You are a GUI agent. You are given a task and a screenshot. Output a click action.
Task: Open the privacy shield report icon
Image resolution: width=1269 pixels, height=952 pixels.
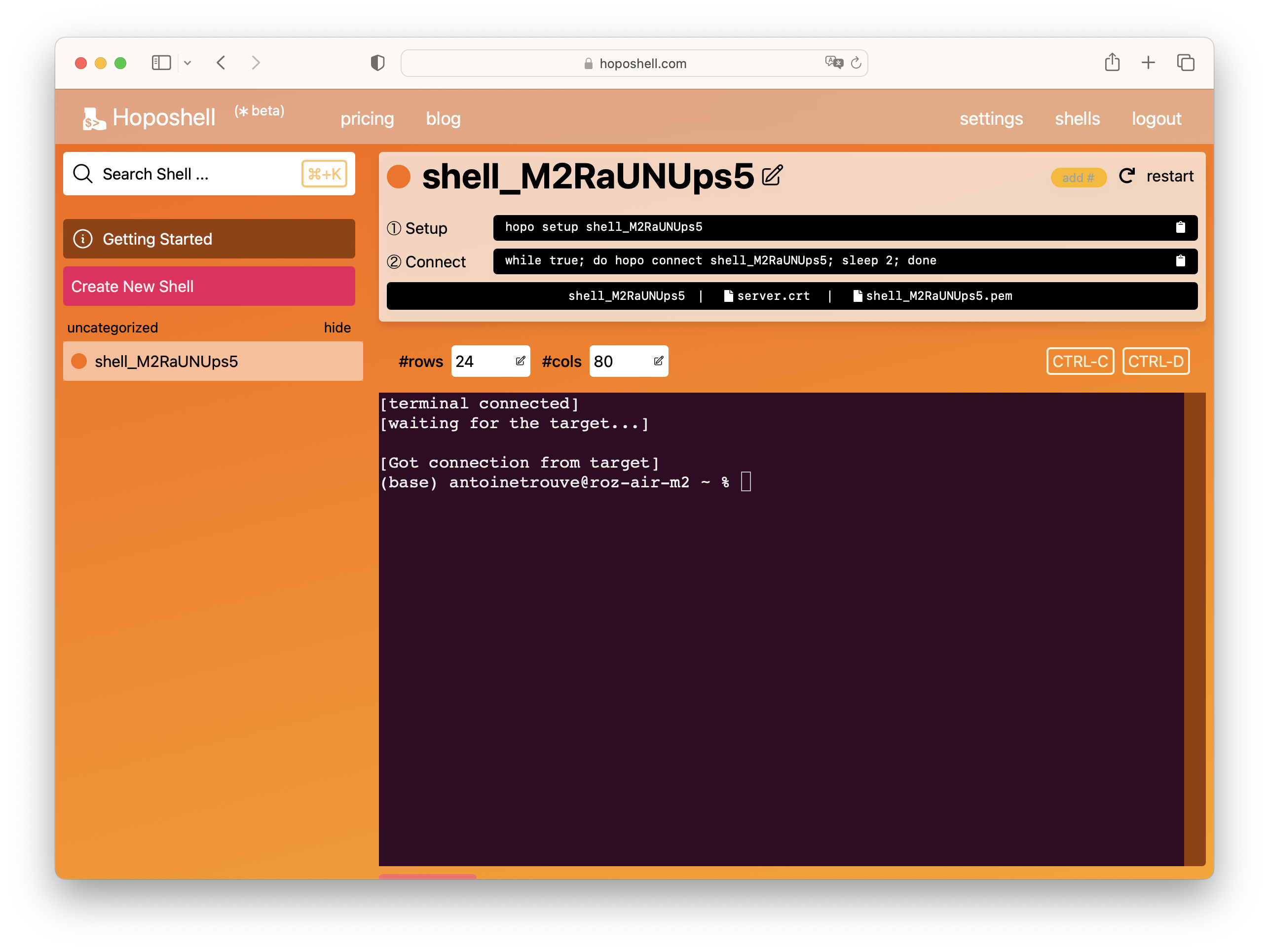(377, 63)
